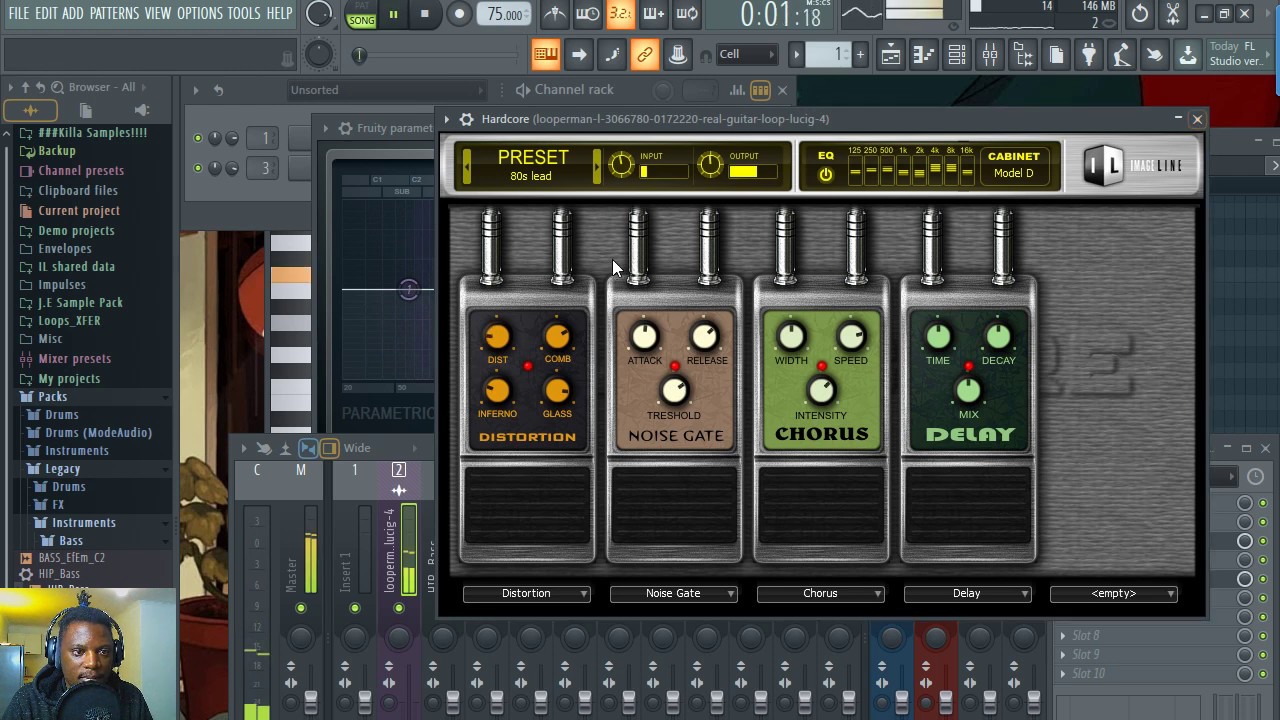Select the My projects folder in browser
Screen dimensions: 1280x720
coord(69,379)
